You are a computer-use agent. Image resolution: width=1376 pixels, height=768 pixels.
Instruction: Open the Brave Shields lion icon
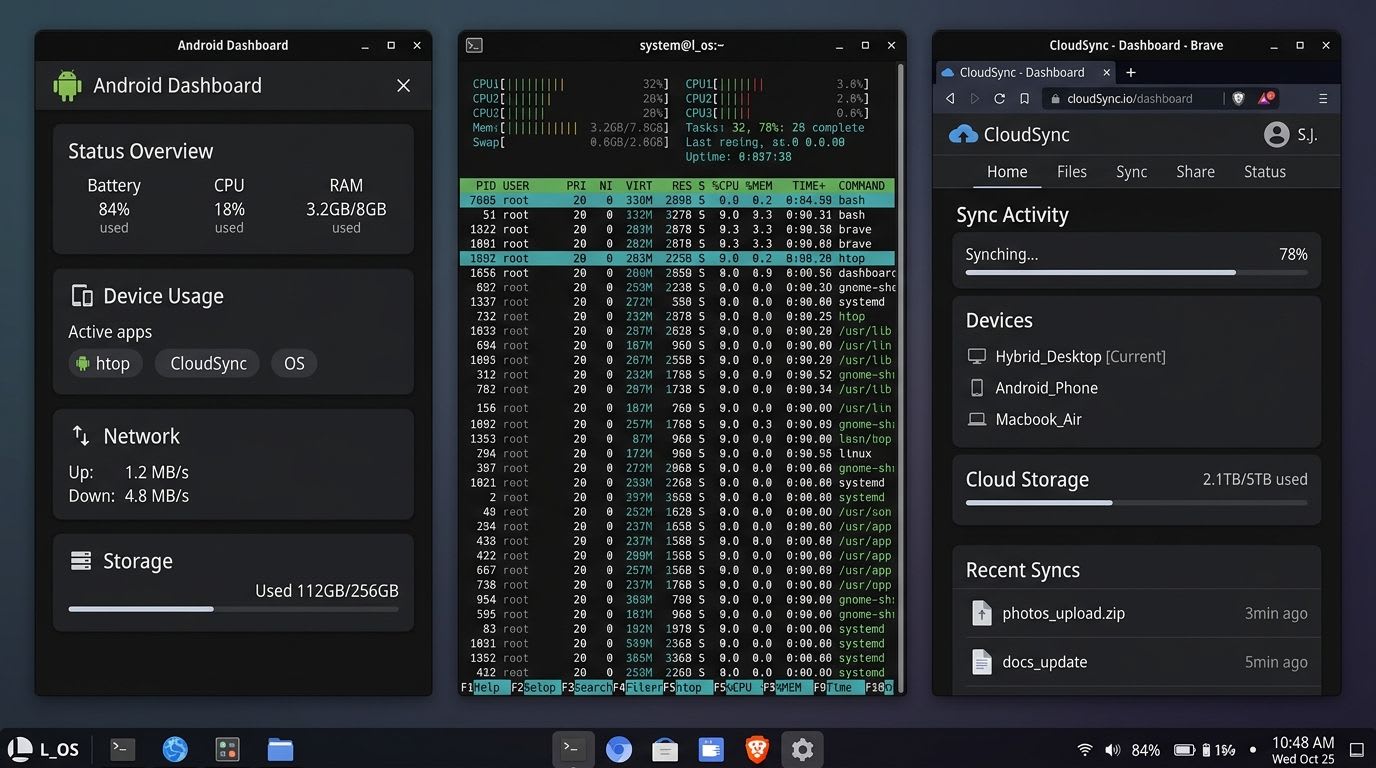(x=1238, y=98)
